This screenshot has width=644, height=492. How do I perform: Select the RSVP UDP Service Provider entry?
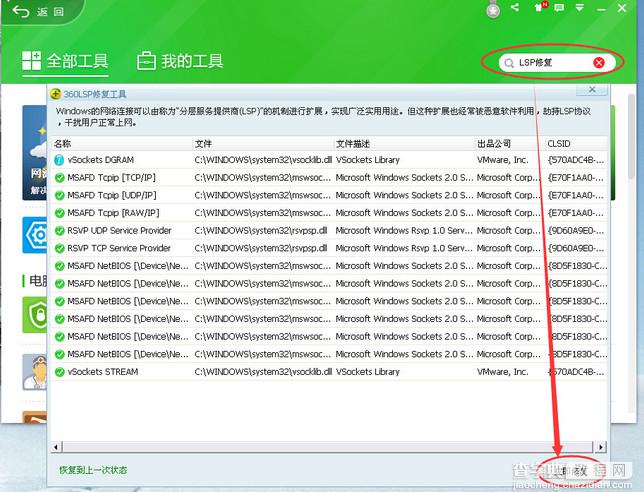(119, 230)
